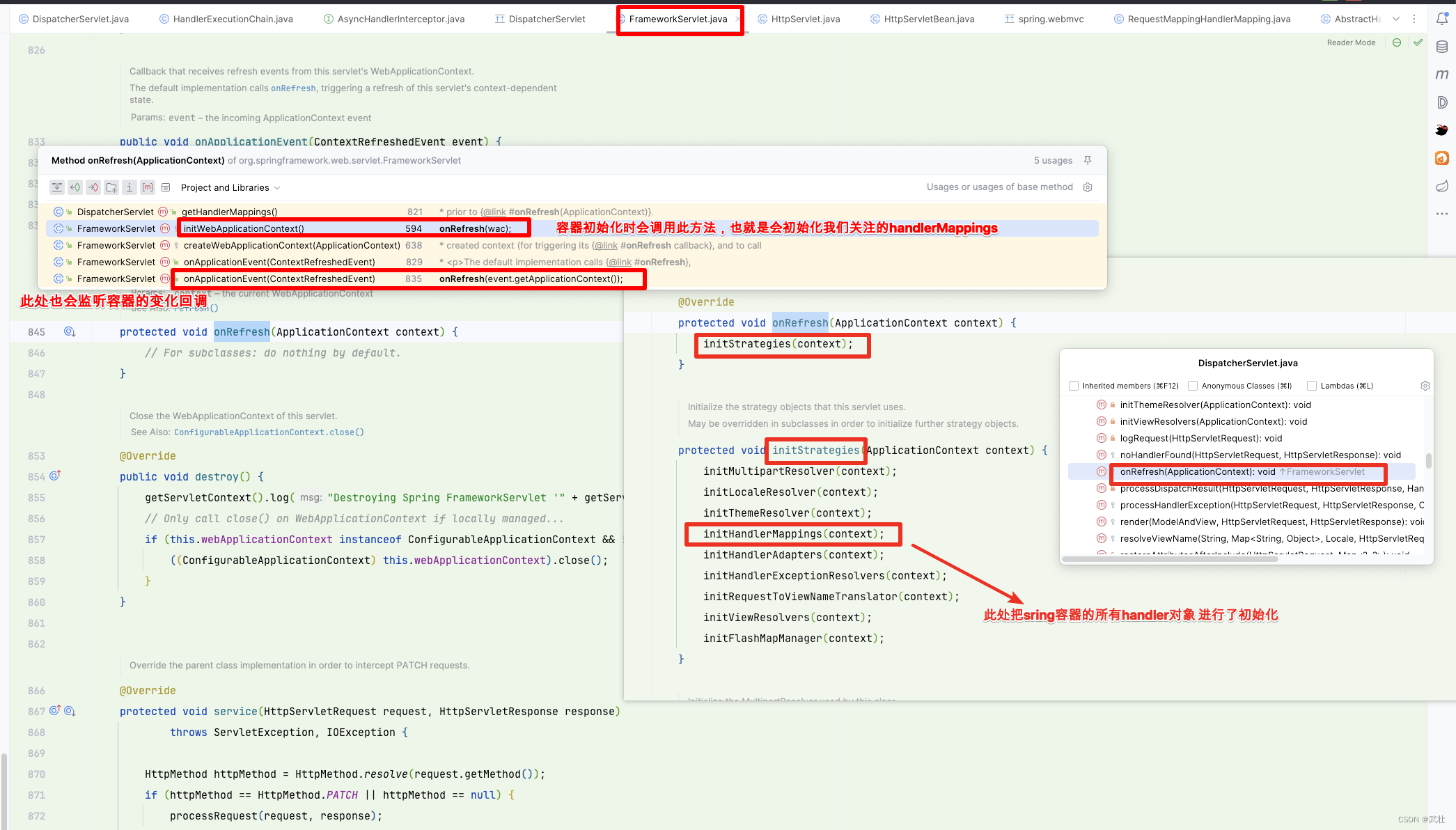Enable the Inherited members checkbox
The width and height of the screenshot is (1456, 830).
click(x=1074, y=386)
